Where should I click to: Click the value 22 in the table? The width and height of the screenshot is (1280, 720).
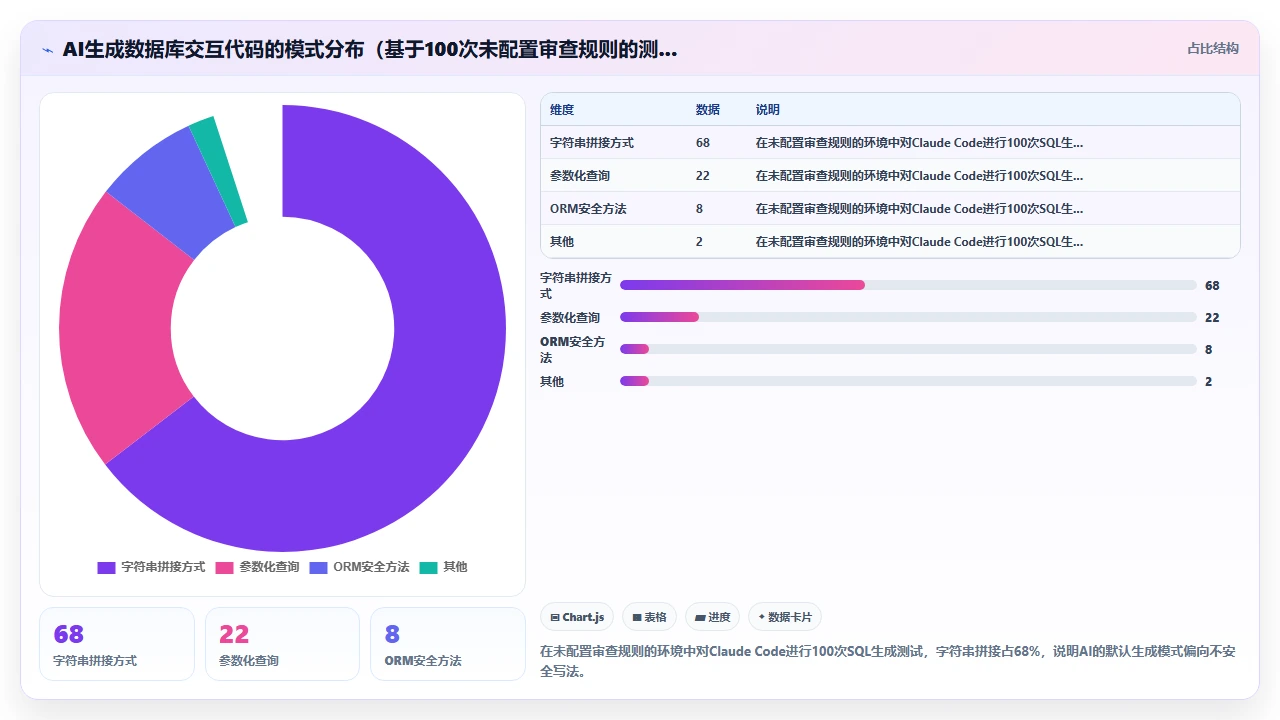click(703, 176)
